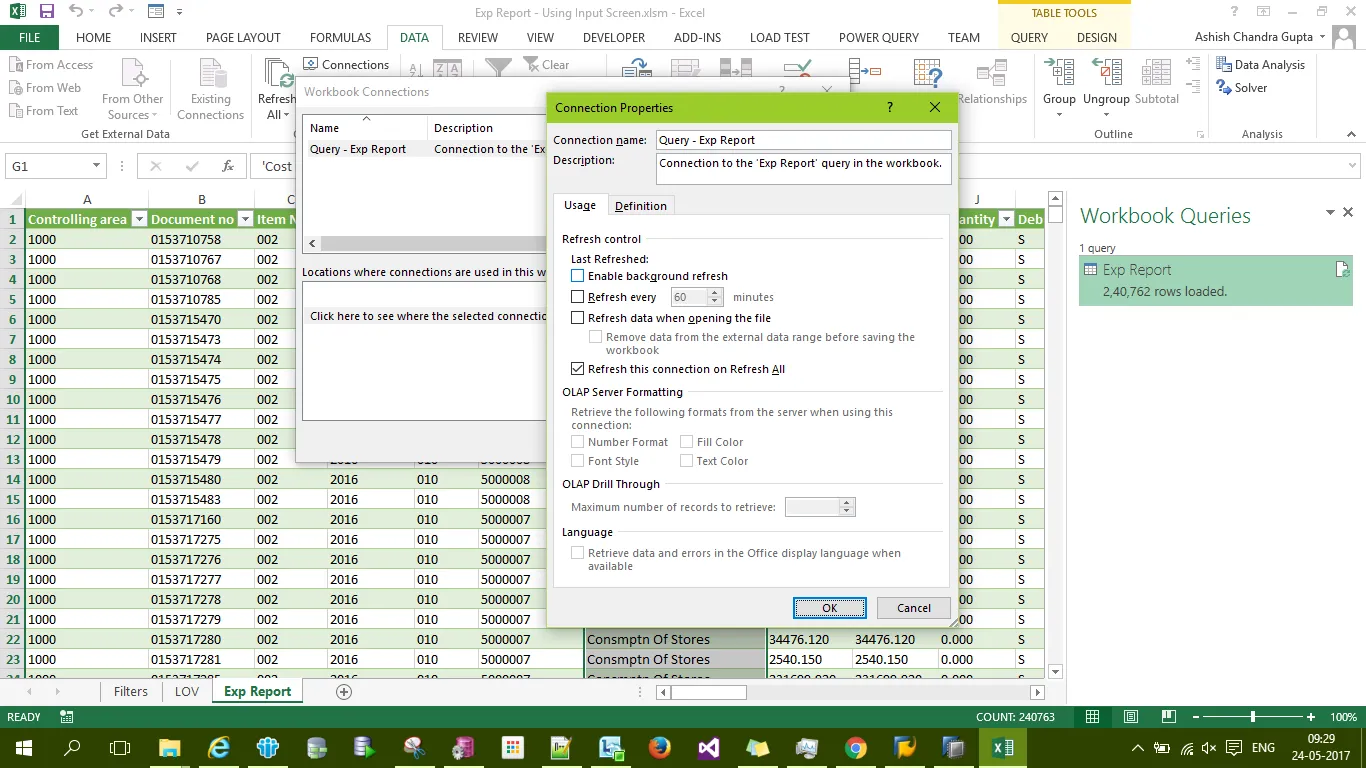This screenshot has width=1366, height=768.
Task: Toggle the Text Color checkbox
Action: click(x=686, y=461)
